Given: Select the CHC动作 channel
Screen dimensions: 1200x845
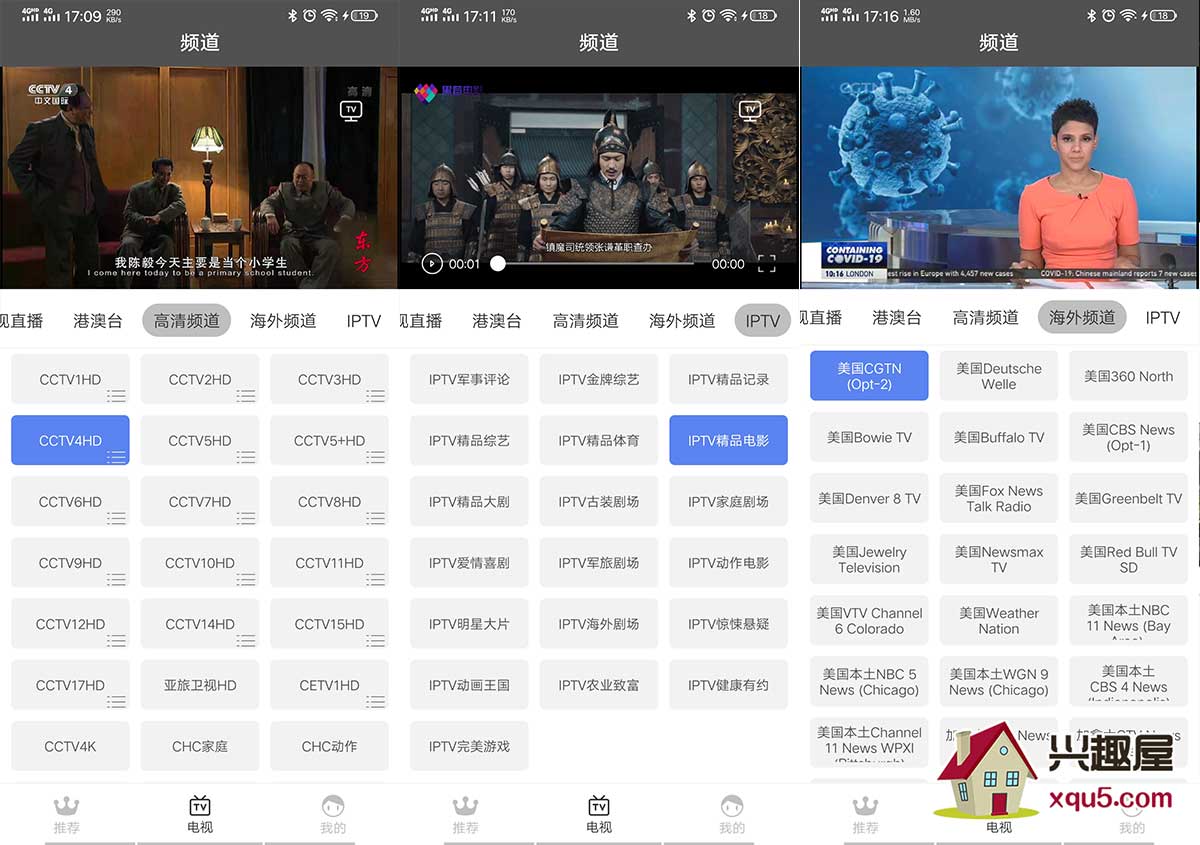Looking at the screenshot, I should pyautogui.click(x=329, y=746).
